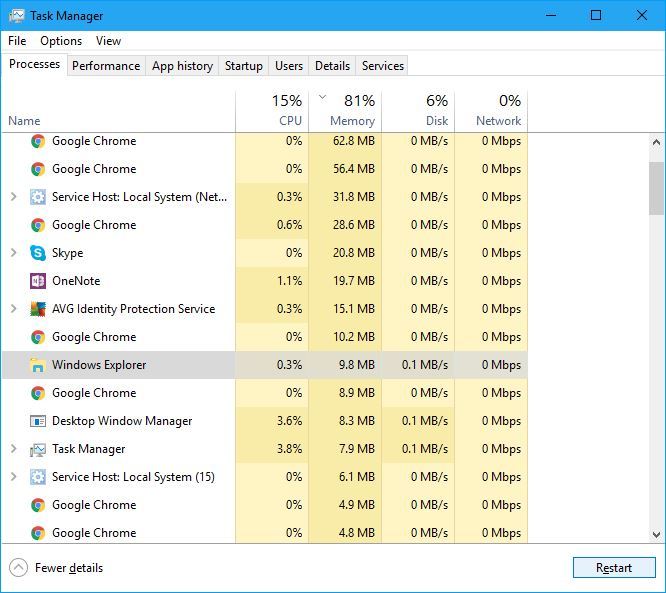This screenshot has height=593, width=666.
Task: Click the AVG Identity Protection icon
Action: point(38,309)
